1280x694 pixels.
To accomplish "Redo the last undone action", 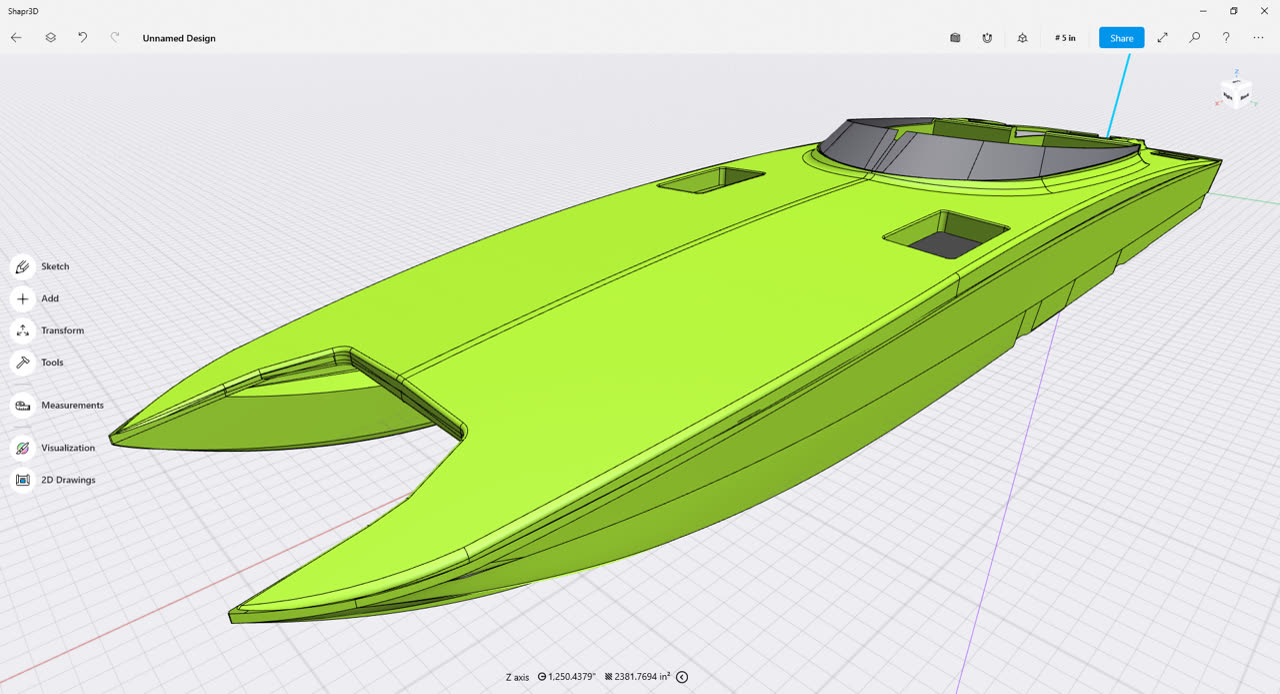I will [x=115, y=37].
